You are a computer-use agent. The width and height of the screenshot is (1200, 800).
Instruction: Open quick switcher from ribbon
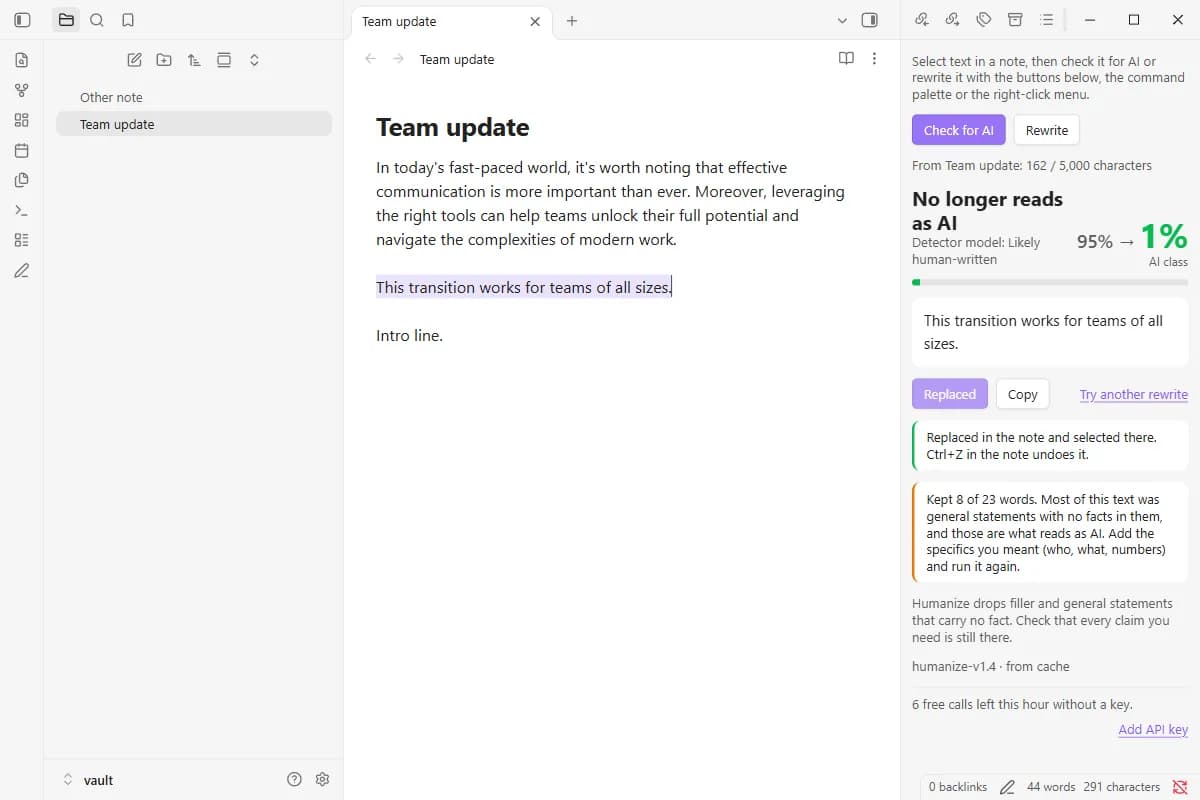tap(22, 60)
